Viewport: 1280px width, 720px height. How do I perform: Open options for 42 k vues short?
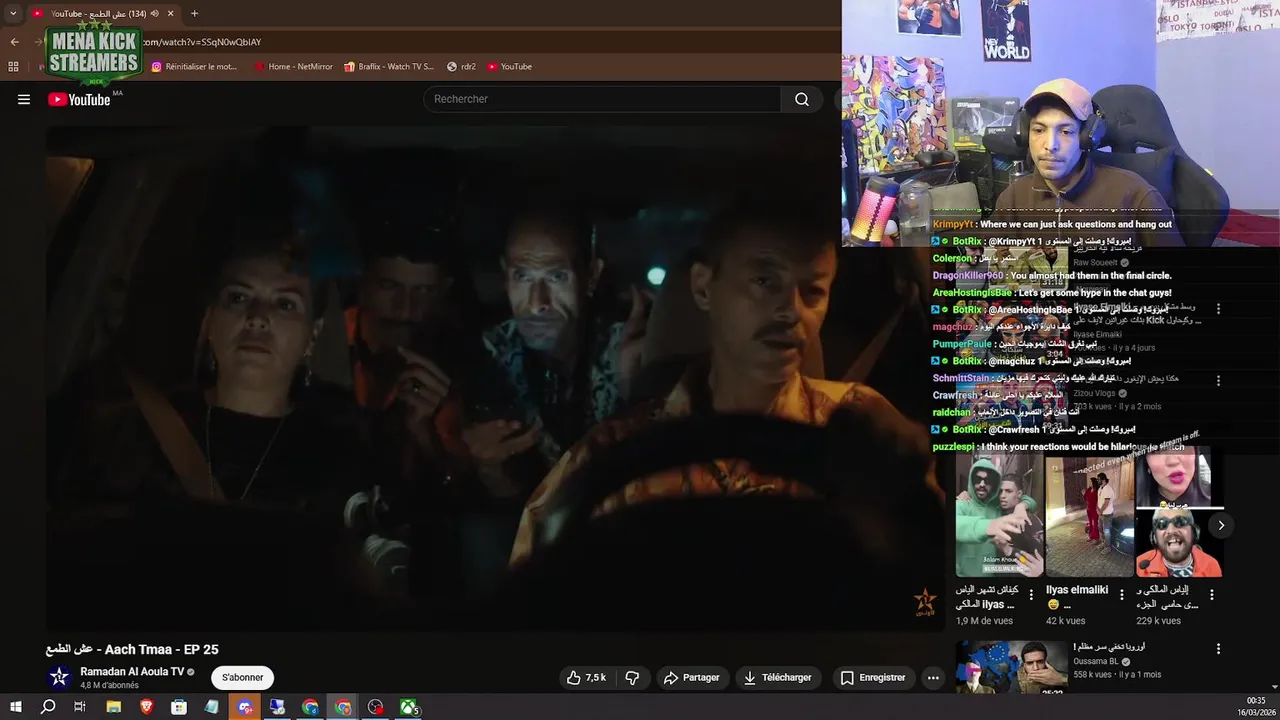click(1122, 594)
